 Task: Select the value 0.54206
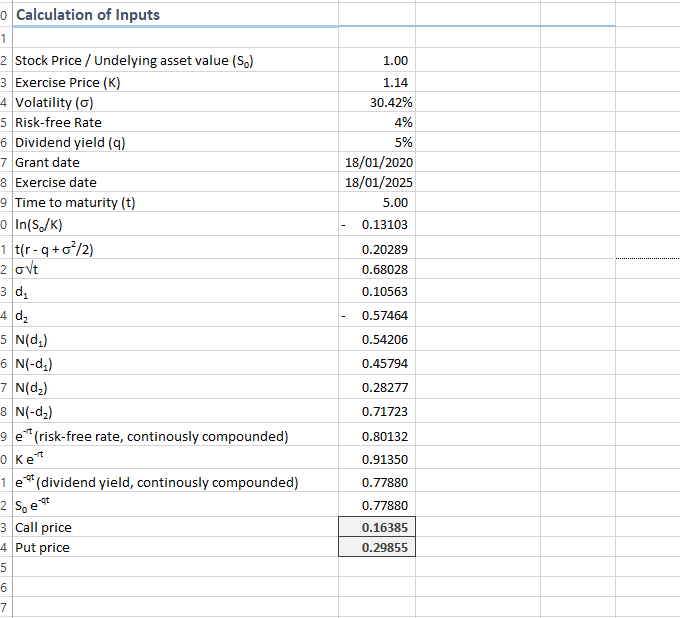(x=377, y=339)
